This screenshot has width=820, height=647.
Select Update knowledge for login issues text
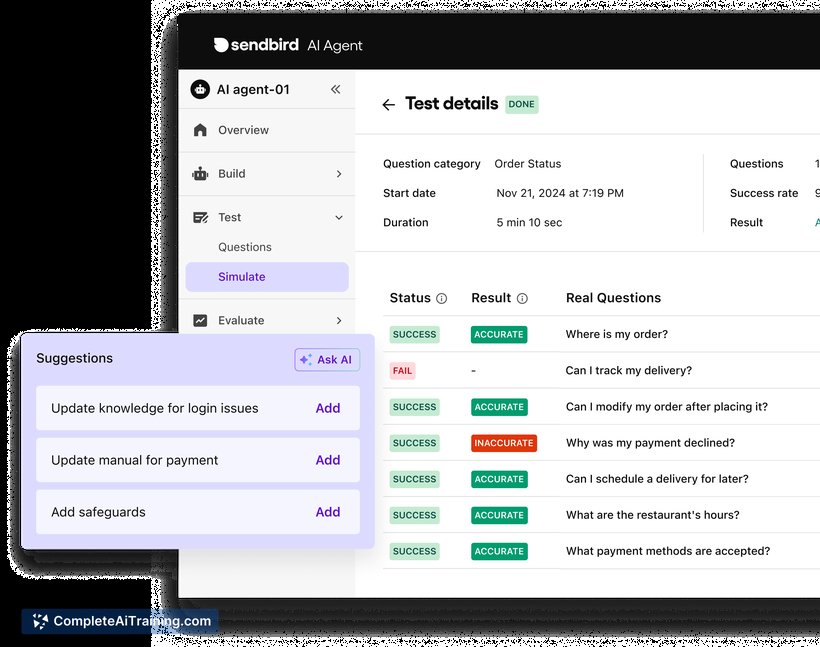155,408
